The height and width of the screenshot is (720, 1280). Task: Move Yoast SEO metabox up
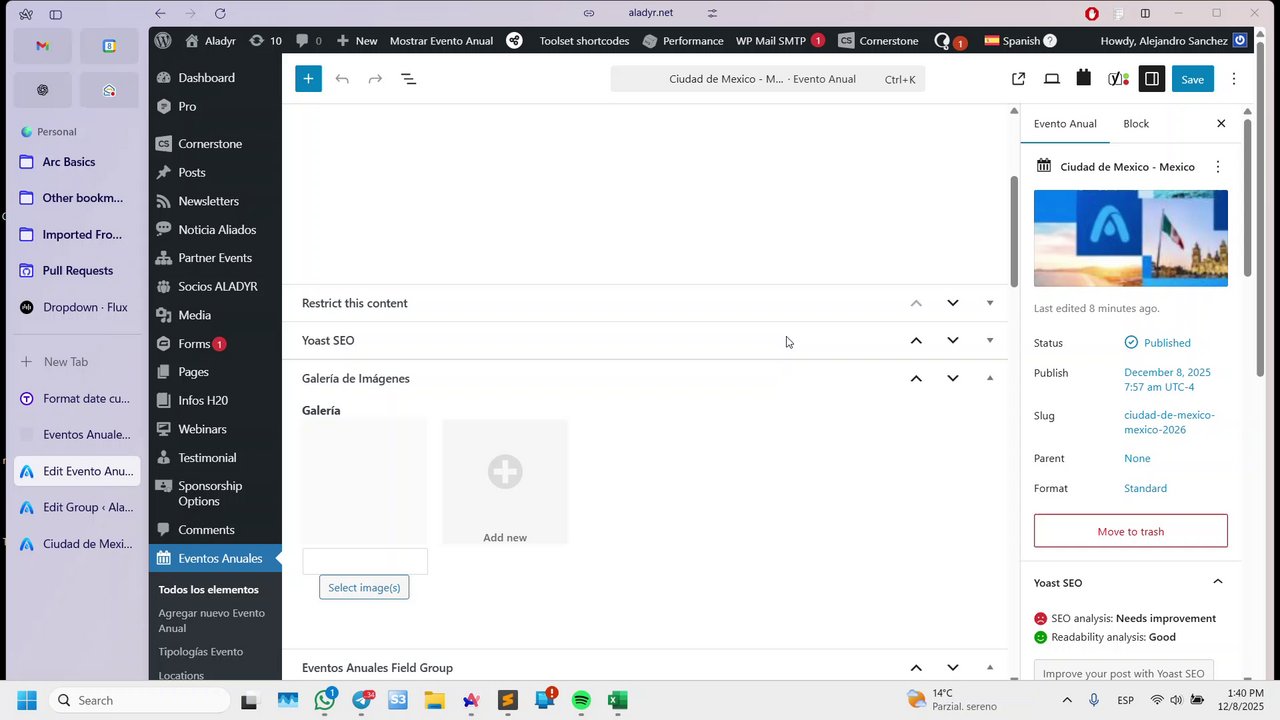click(x=916, y=340)
